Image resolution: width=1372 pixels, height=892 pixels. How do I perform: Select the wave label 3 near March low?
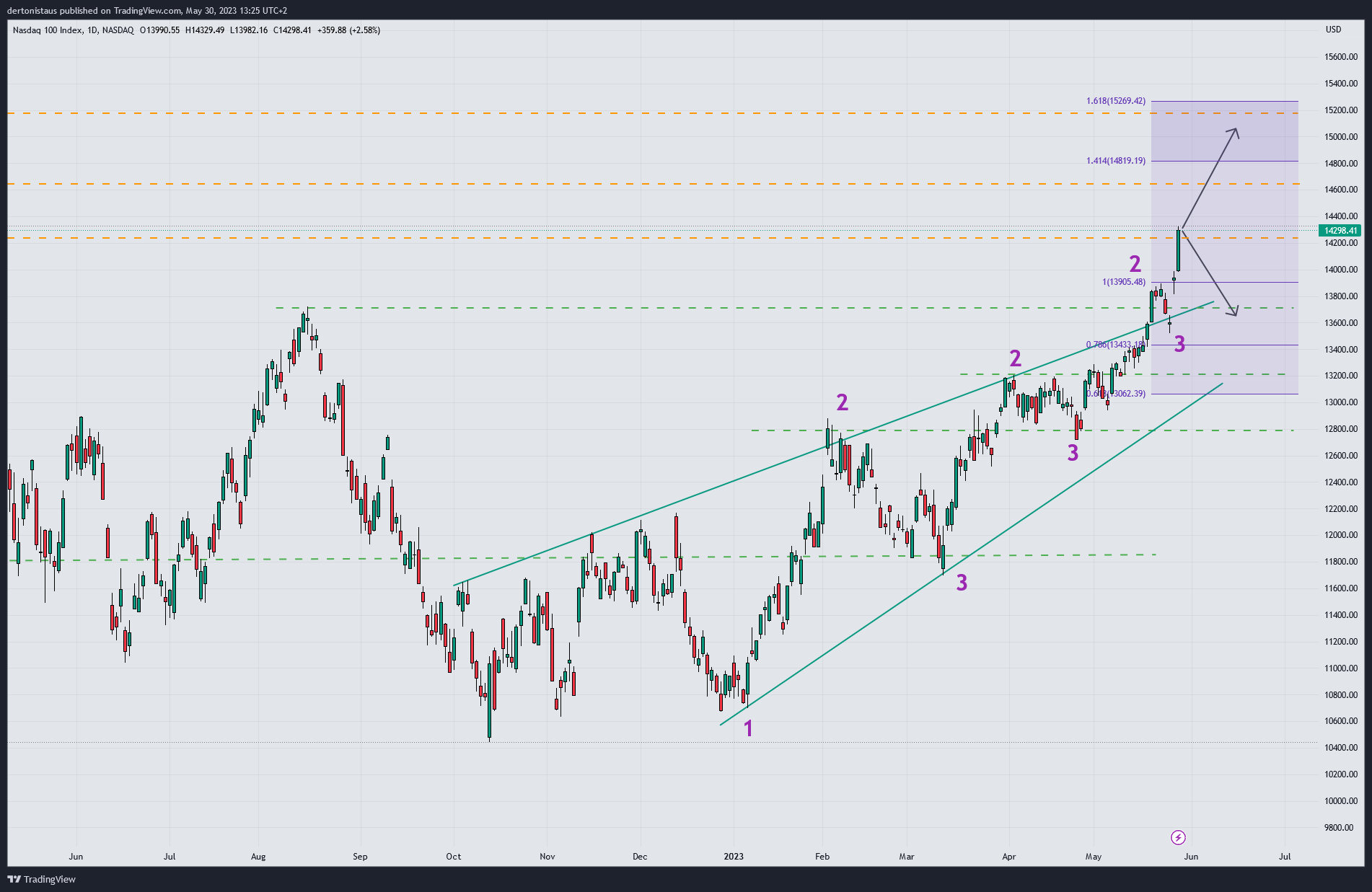[962, 583]
